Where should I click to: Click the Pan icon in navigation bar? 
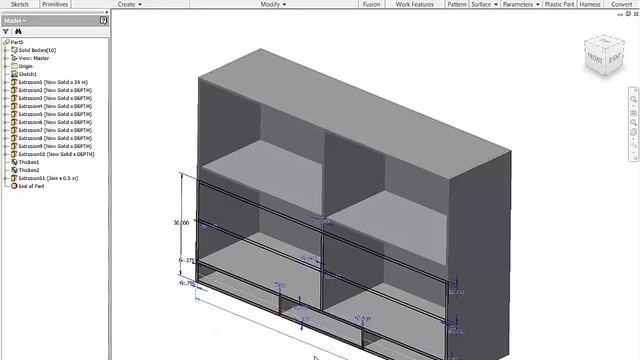634,113
